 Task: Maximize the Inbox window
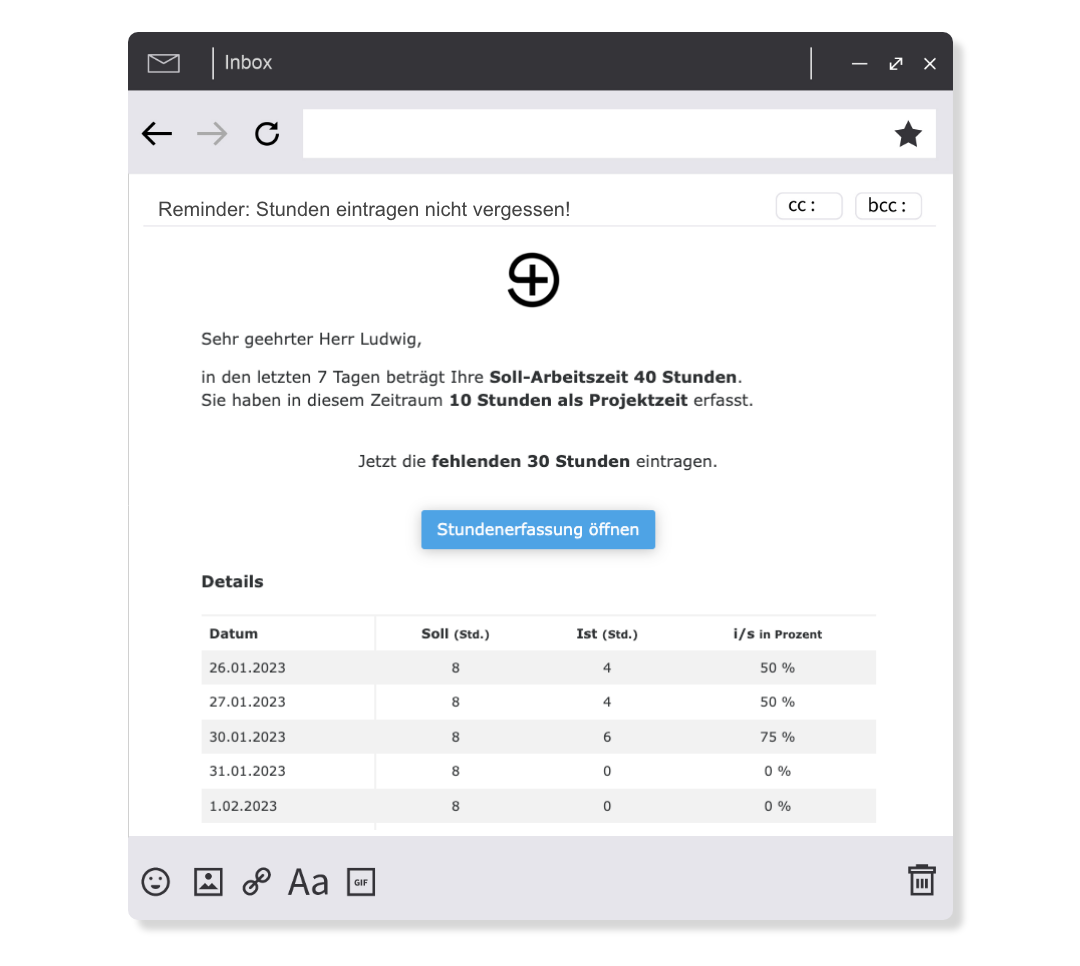point(895,63)
